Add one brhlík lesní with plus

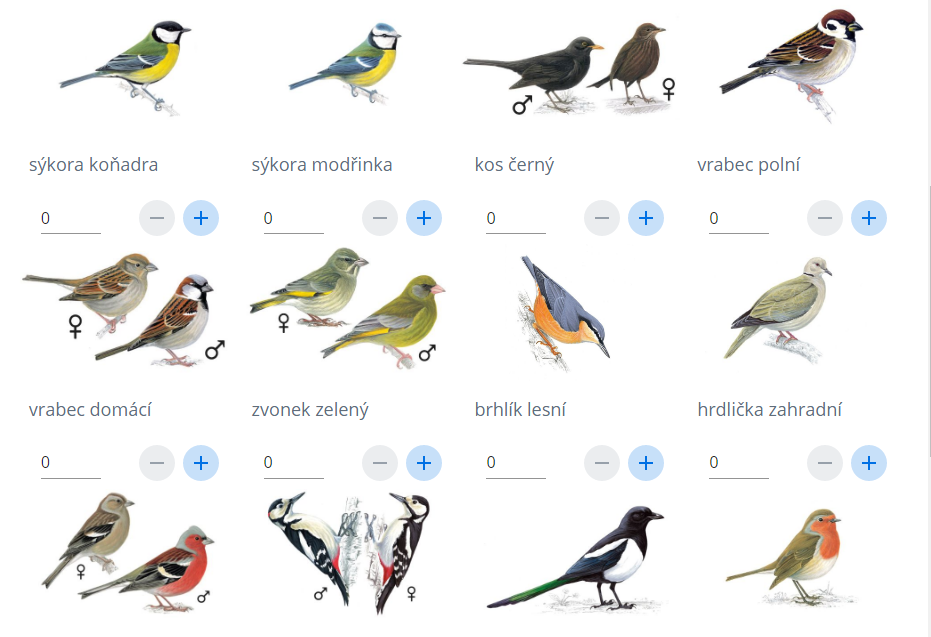point(646,462)
